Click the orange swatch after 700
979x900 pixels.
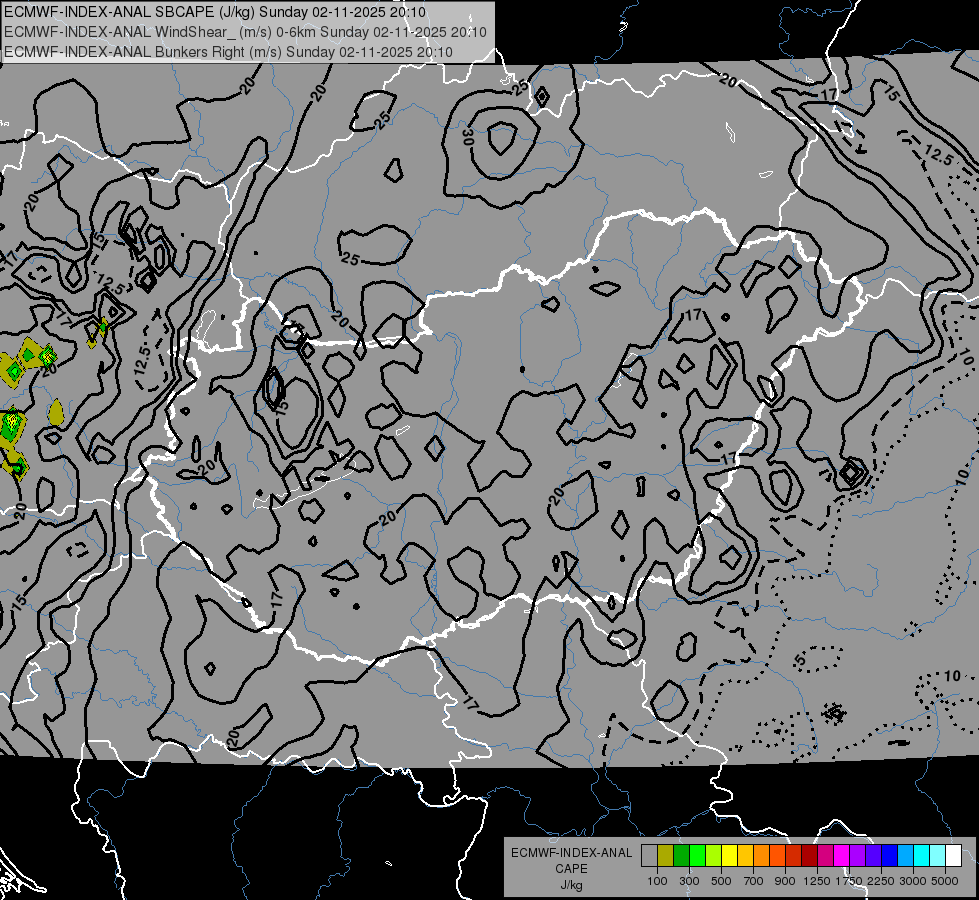click(x=761, y=856)
